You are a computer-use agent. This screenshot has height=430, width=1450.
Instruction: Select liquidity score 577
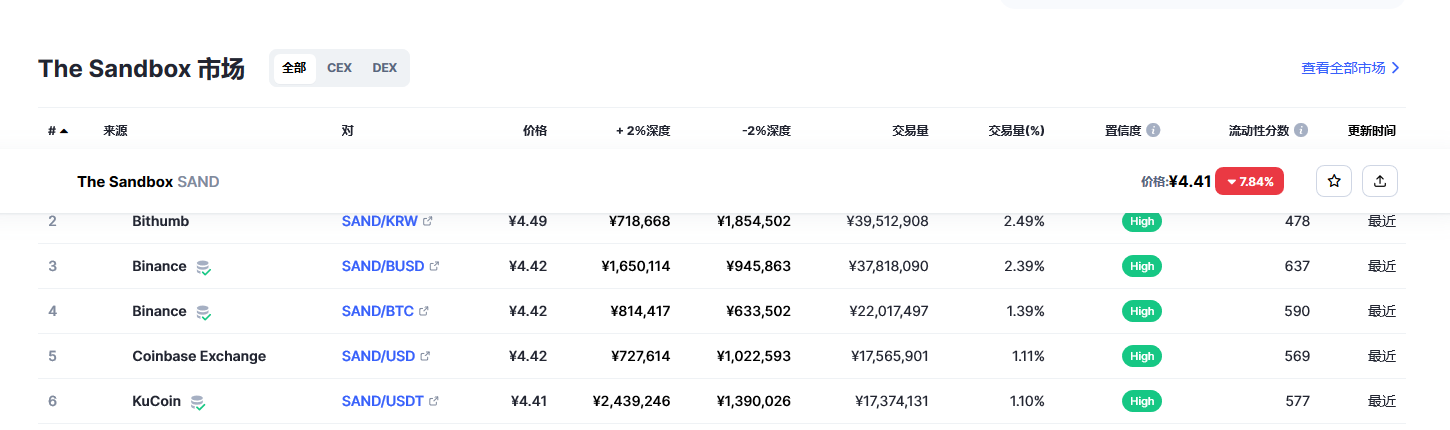[1297, 401]
